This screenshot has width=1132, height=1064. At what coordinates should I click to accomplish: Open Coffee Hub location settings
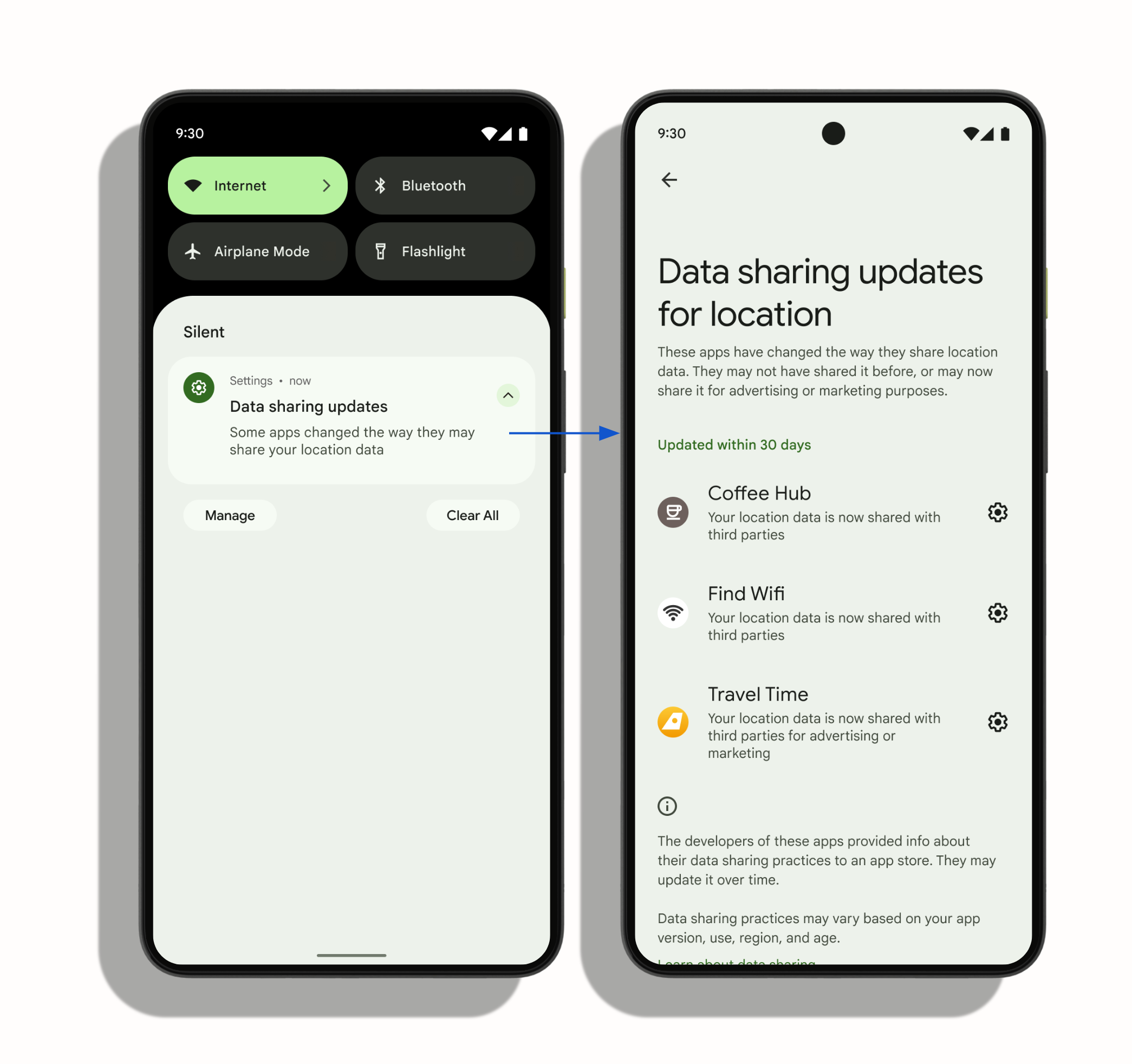click(998, 513)
